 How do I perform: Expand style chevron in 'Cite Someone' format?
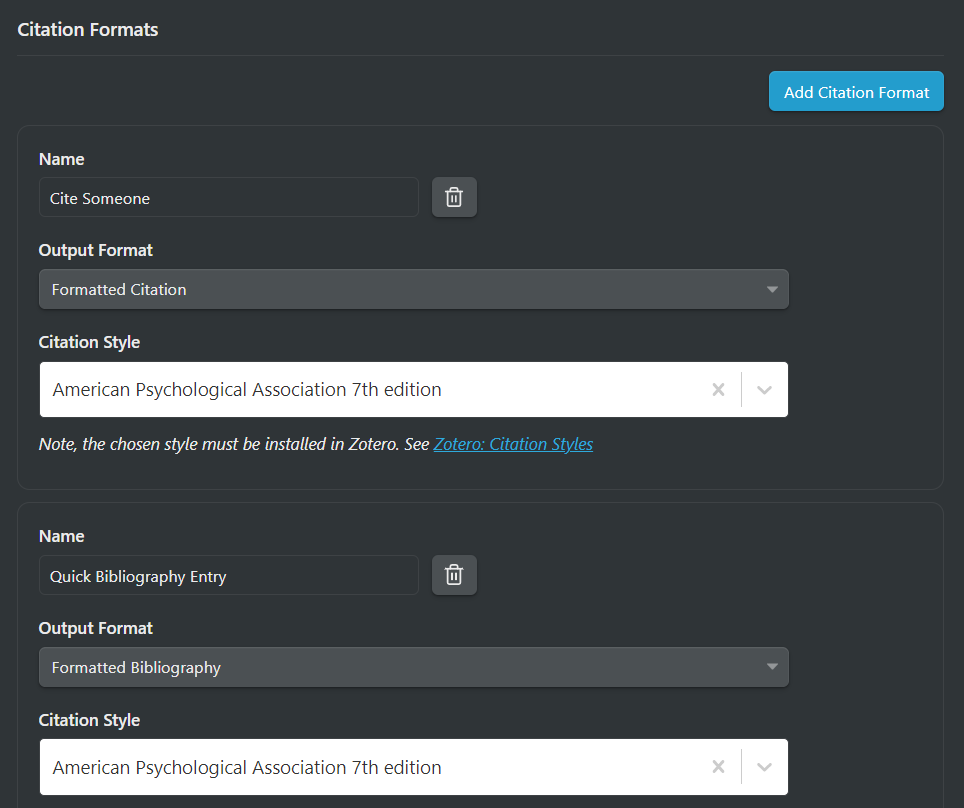click(765, 390)
